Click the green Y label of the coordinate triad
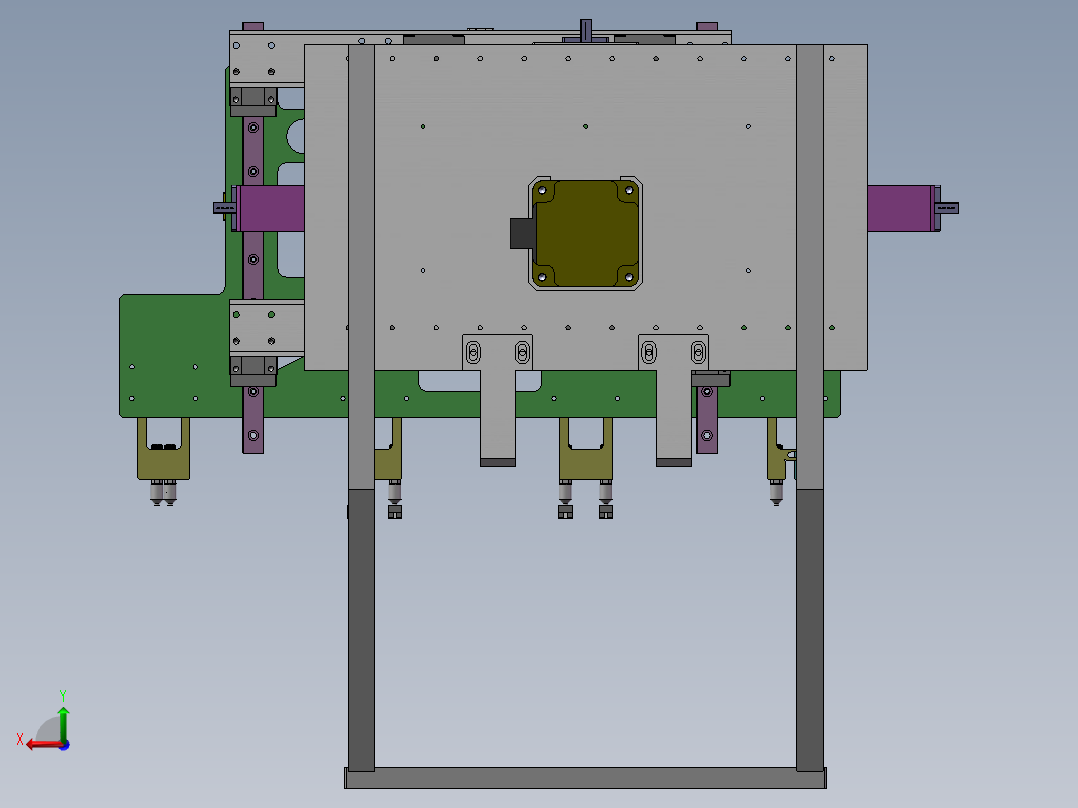 tap(64, 694)
